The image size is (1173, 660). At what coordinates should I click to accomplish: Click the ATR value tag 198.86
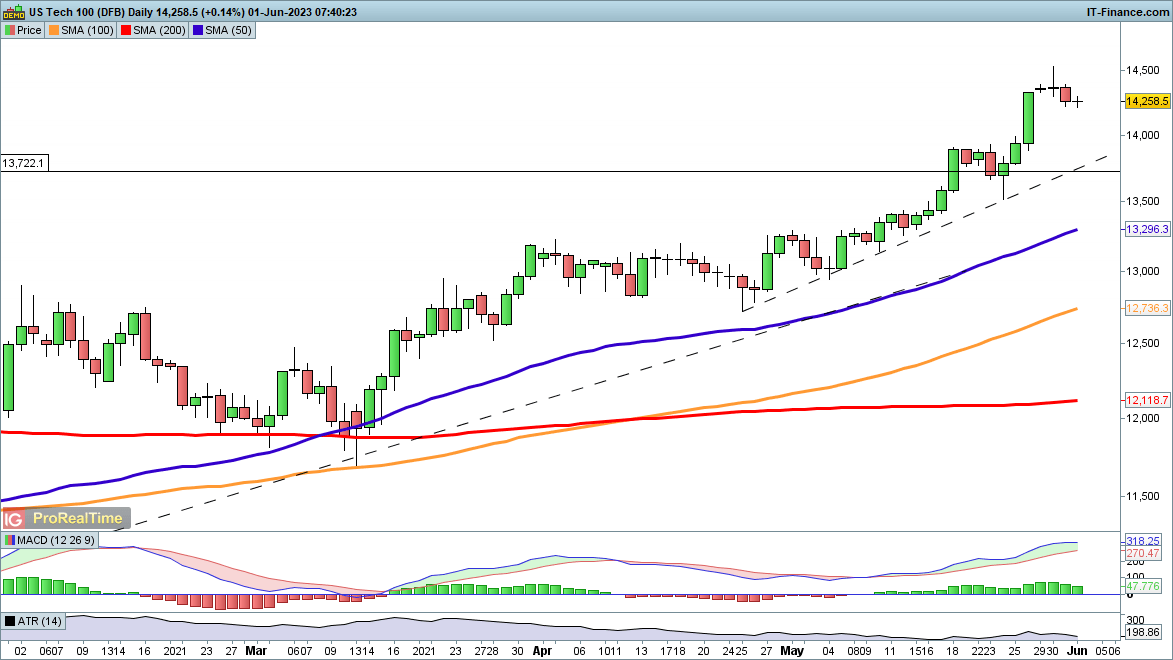click(1143, 632)
